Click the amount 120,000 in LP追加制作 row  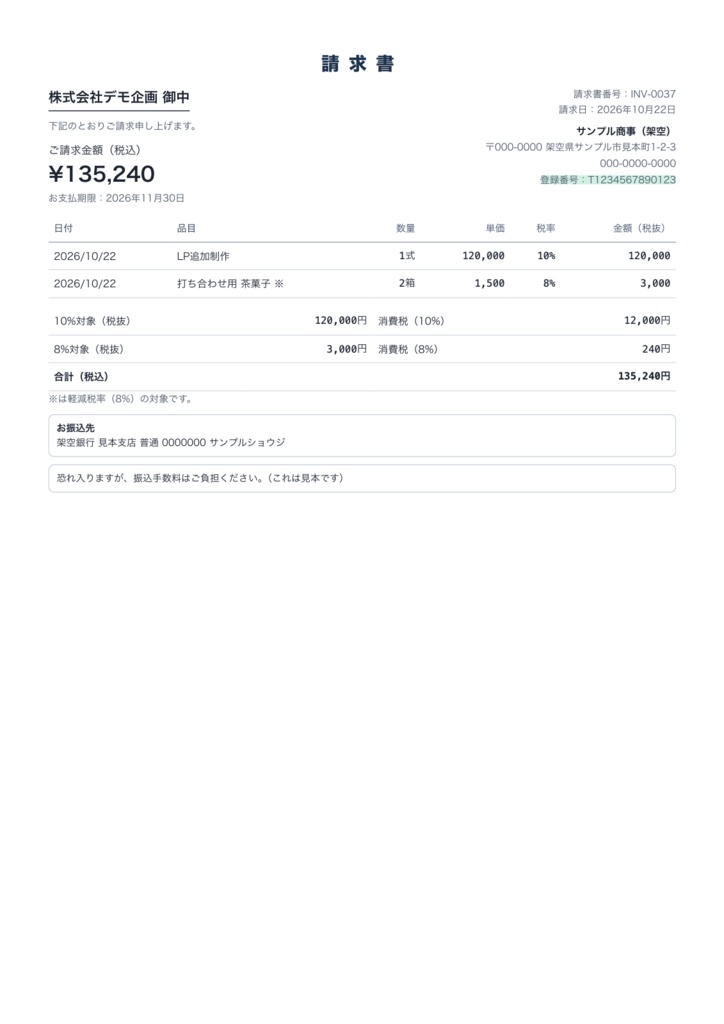(x=649, y=256)
